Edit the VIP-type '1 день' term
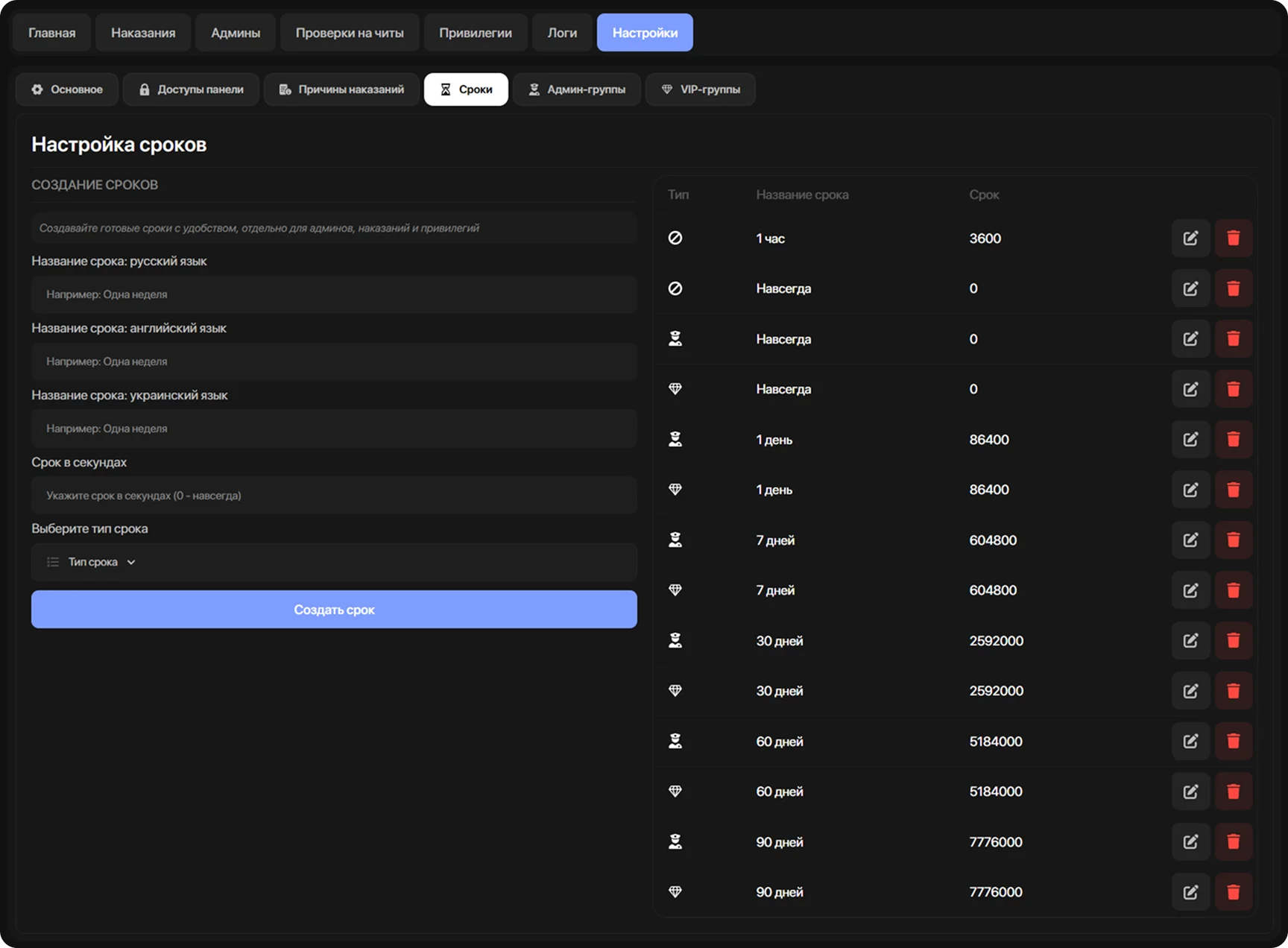 tap(1190, 490)
